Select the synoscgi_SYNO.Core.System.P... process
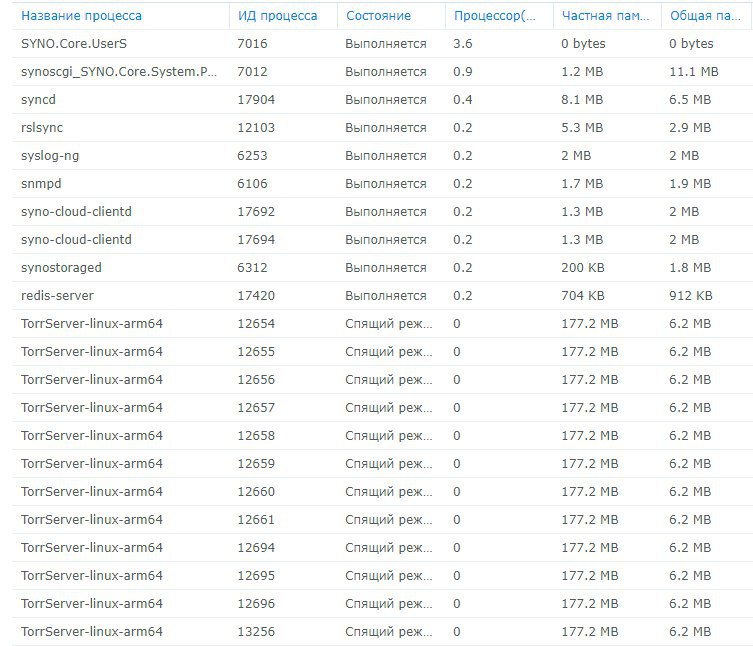This screenshot has width=753, height=646. pyautogui.click(x=119, y=72)
